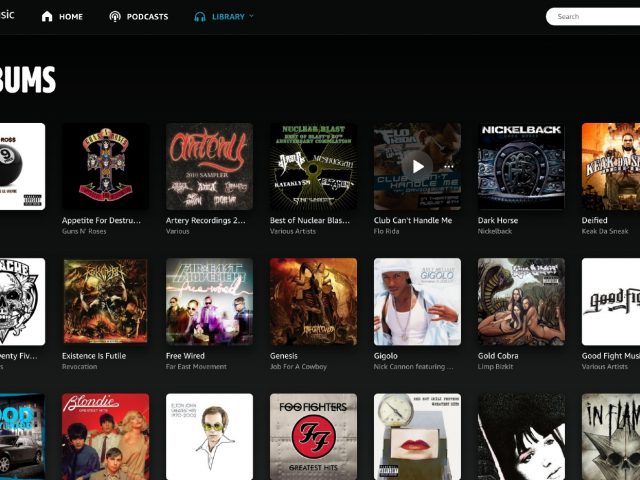The height and width of the screenshot is (480, 640).
Task: Open Existence Is Futile album cover
Action: (105, 302)
